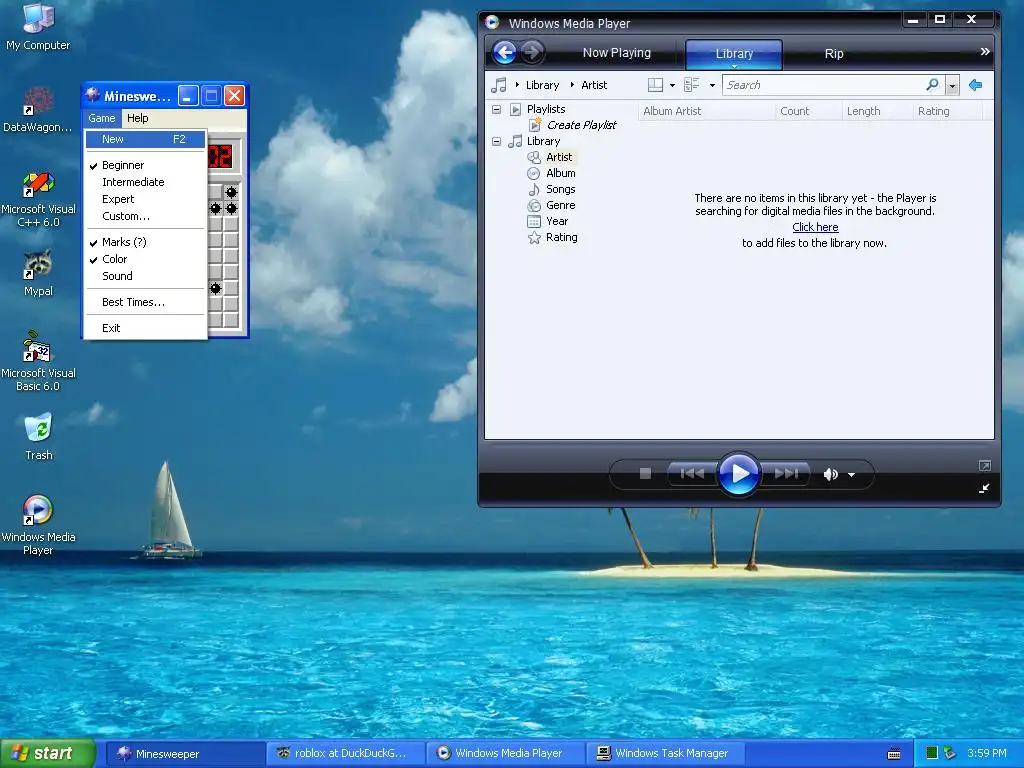This screenshot has width=1024, height=768.
Task: Select Rating in the library tree
Action: click(562, 237)
